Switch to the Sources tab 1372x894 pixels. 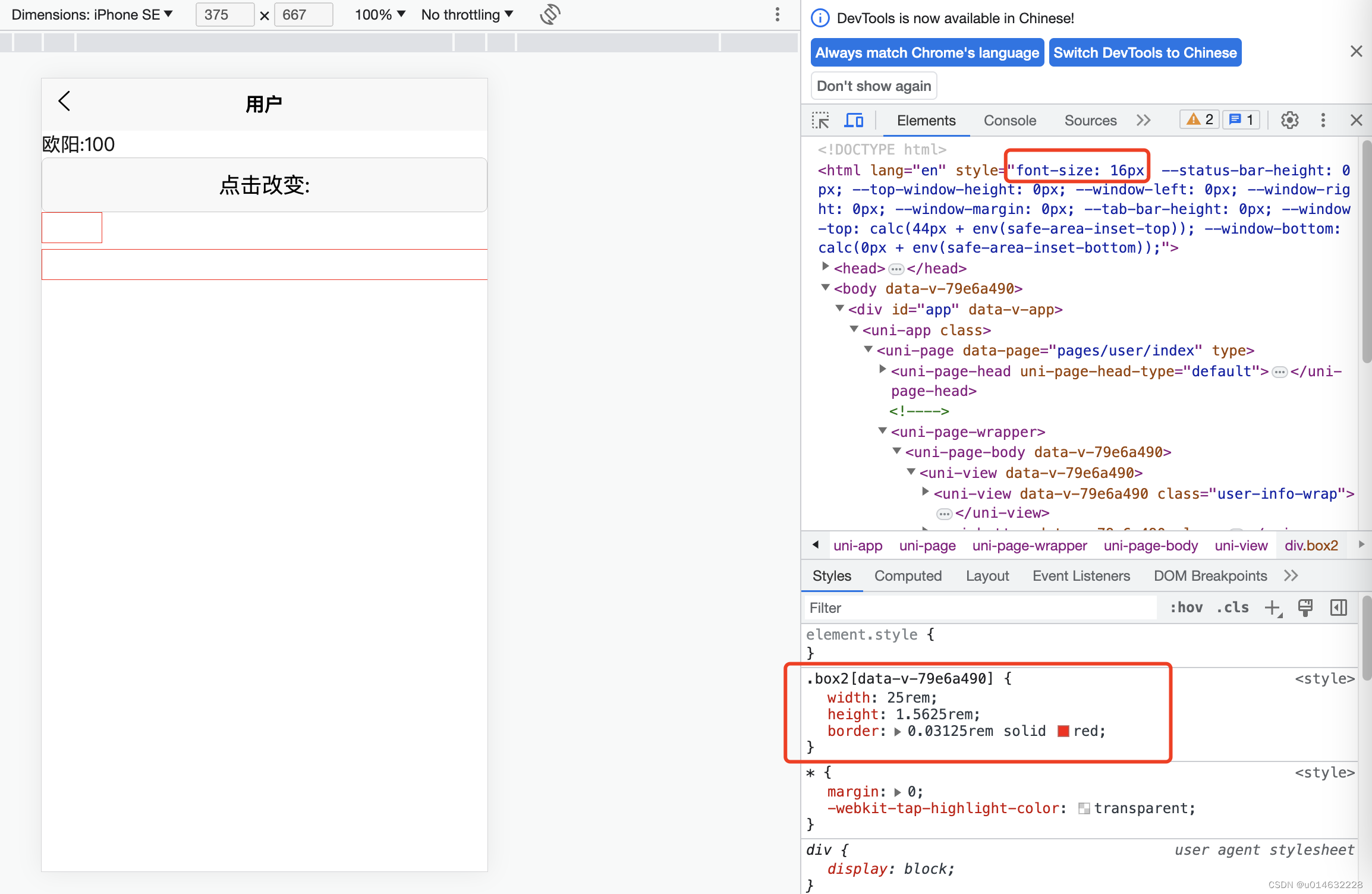tap(1090, 121)
